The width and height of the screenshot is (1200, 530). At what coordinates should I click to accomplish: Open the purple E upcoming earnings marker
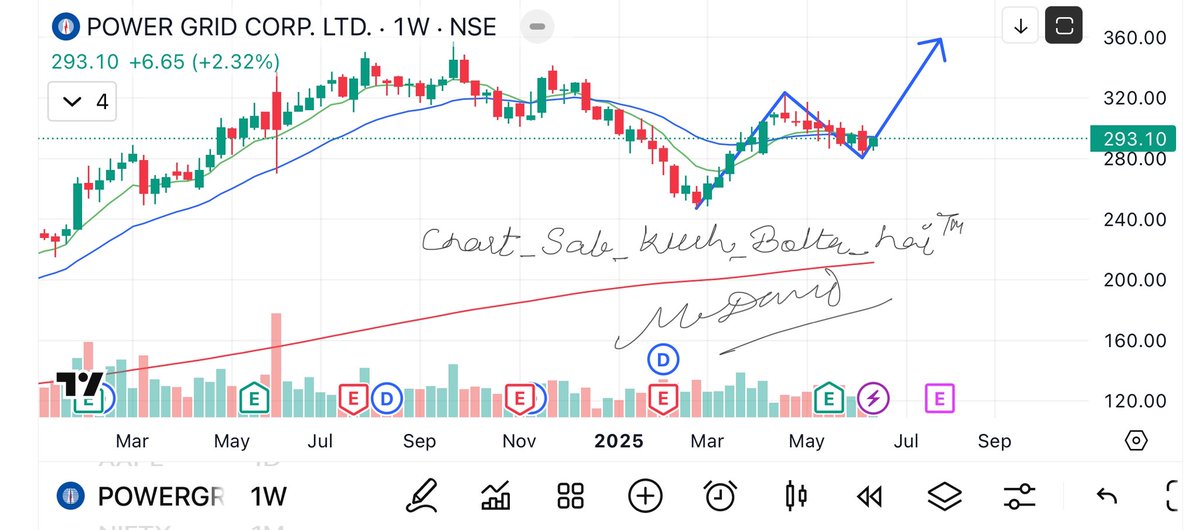point(941,399)
